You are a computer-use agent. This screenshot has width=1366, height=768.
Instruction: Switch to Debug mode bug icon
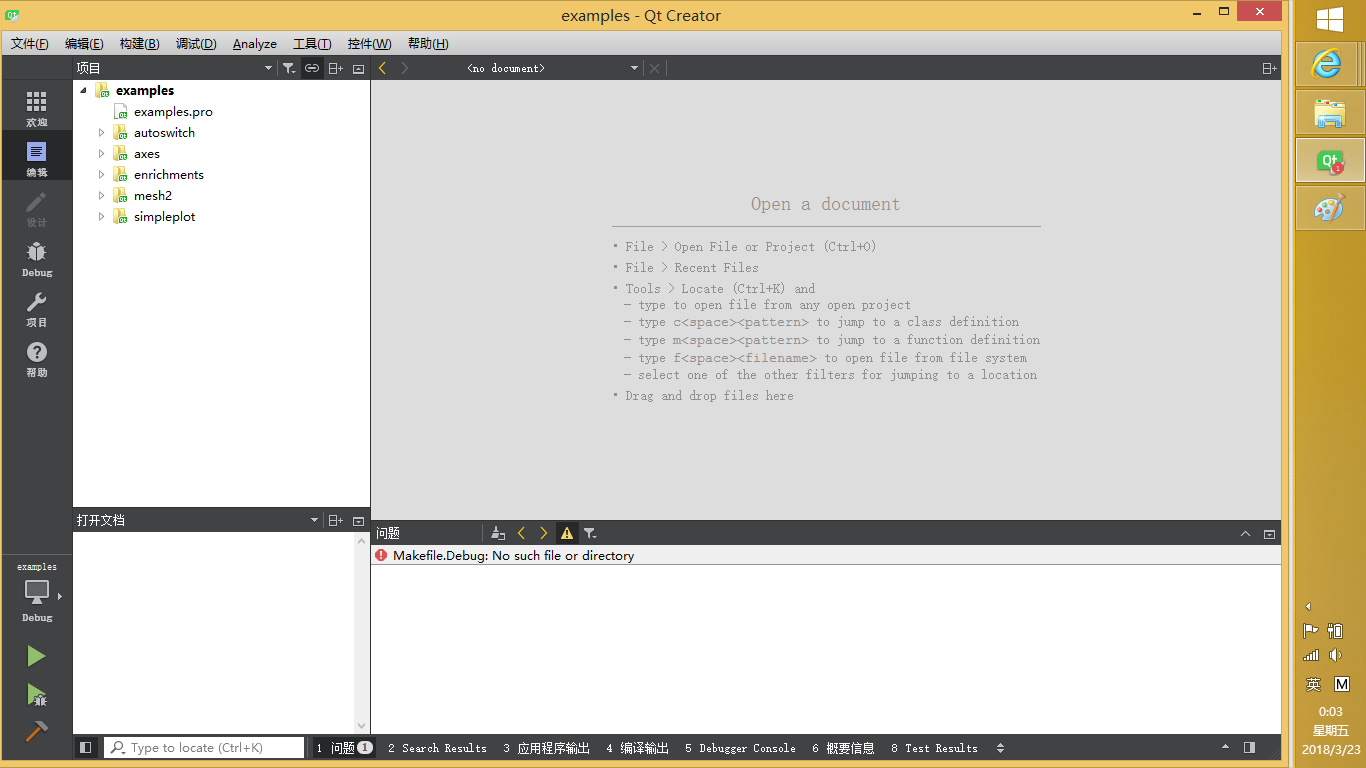36,257
